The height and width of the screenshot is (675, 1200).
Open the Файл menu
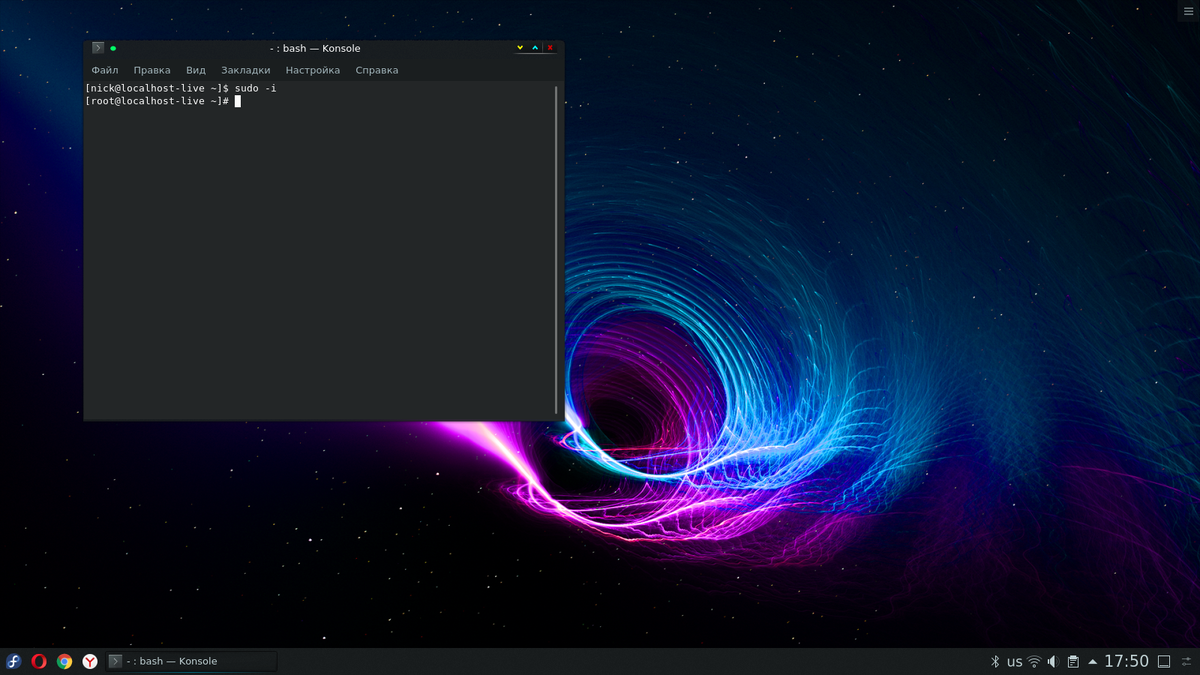(x=105, y=70)
